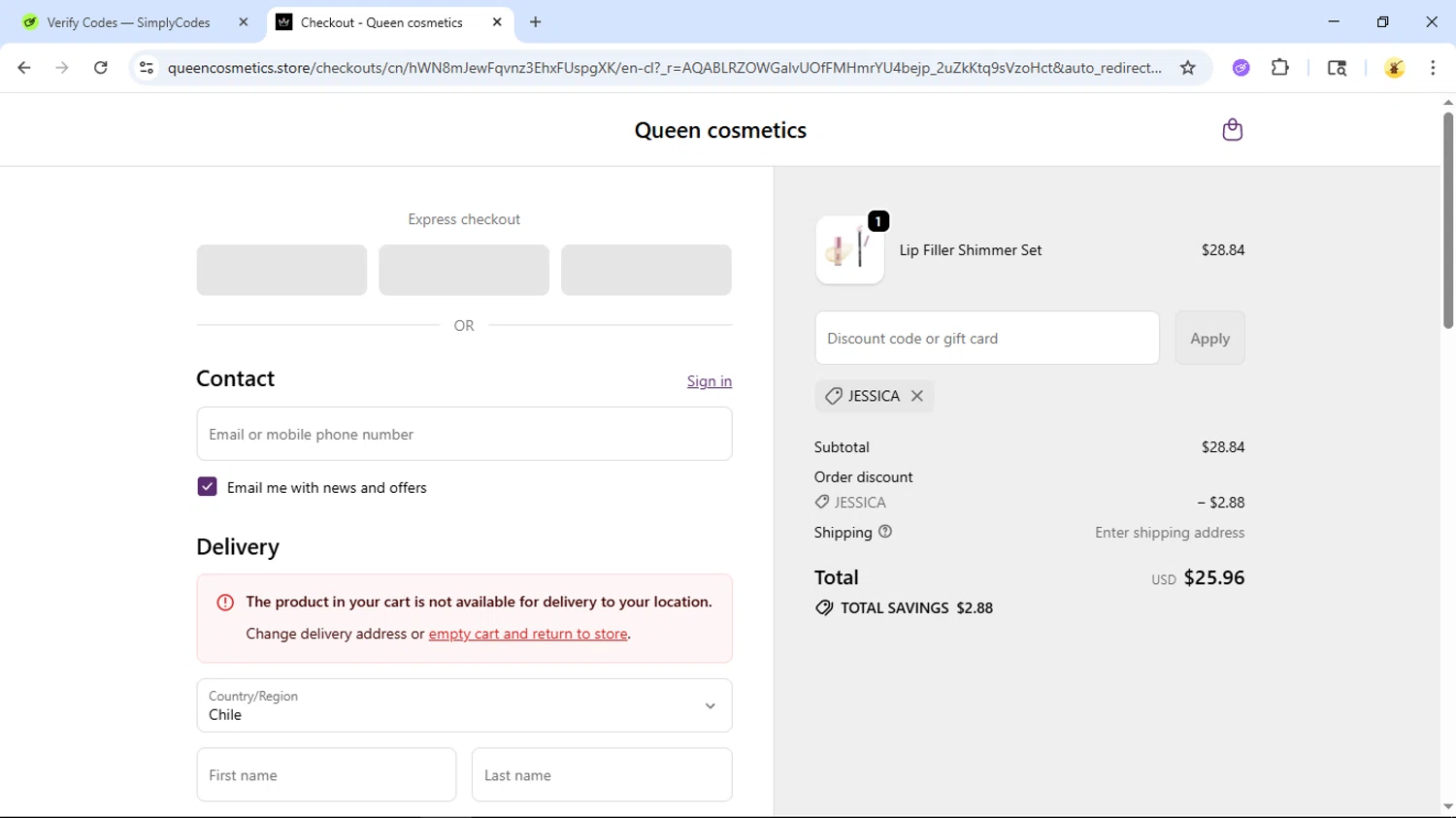Open a new browser tab
This screenshot has width=1456, height=818.
point(536,22)
